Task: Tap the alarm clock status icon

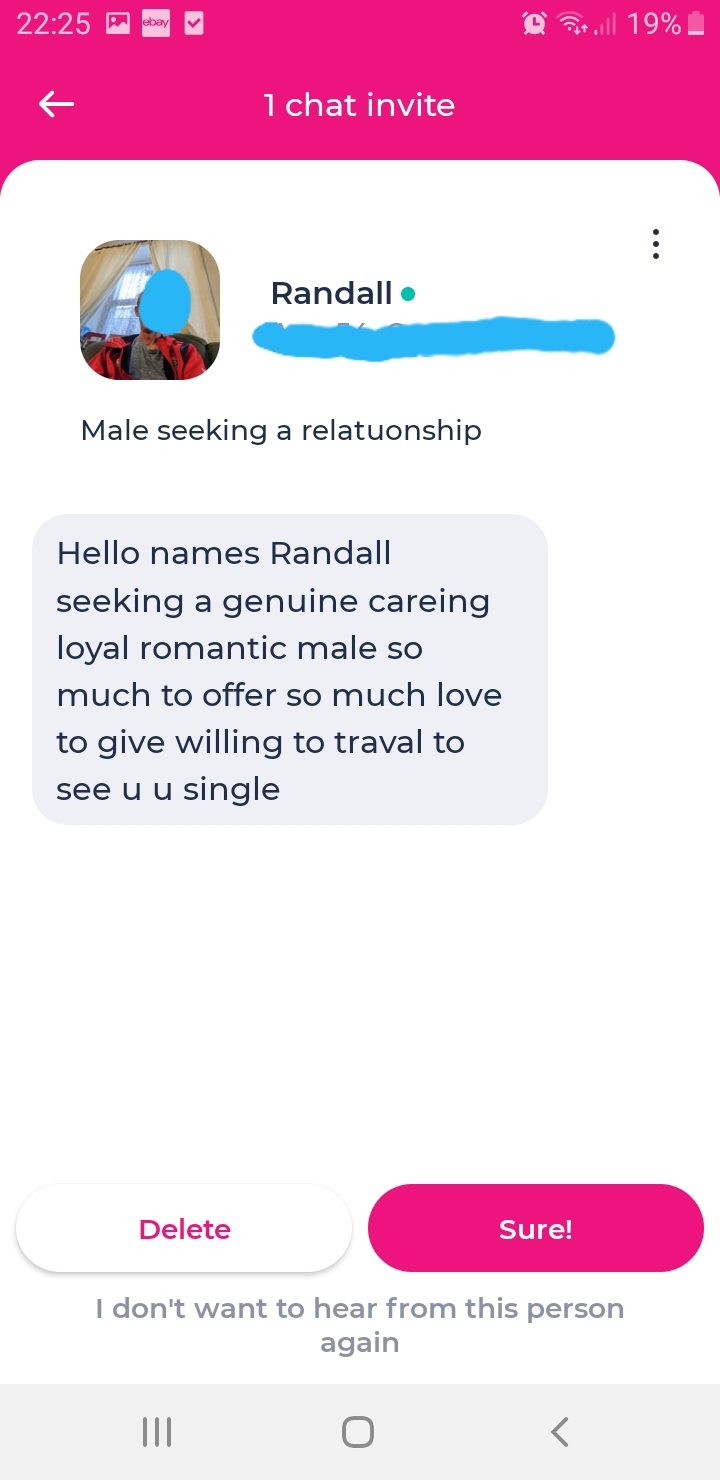Action: [x=535, y=24]
